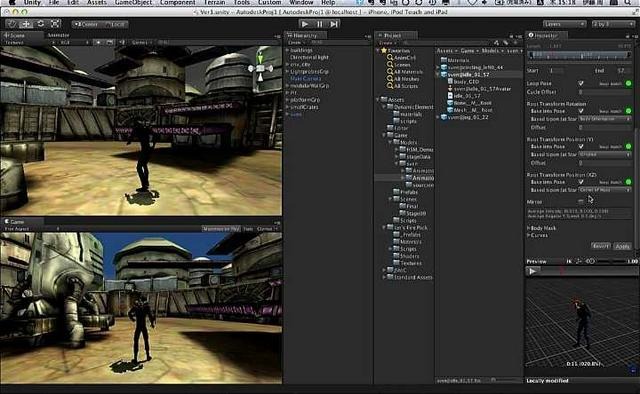Toggle Bake Into Pose under Root Transform Position (XZ)
This screenshot has height=394, width=640.
[581, 182]
